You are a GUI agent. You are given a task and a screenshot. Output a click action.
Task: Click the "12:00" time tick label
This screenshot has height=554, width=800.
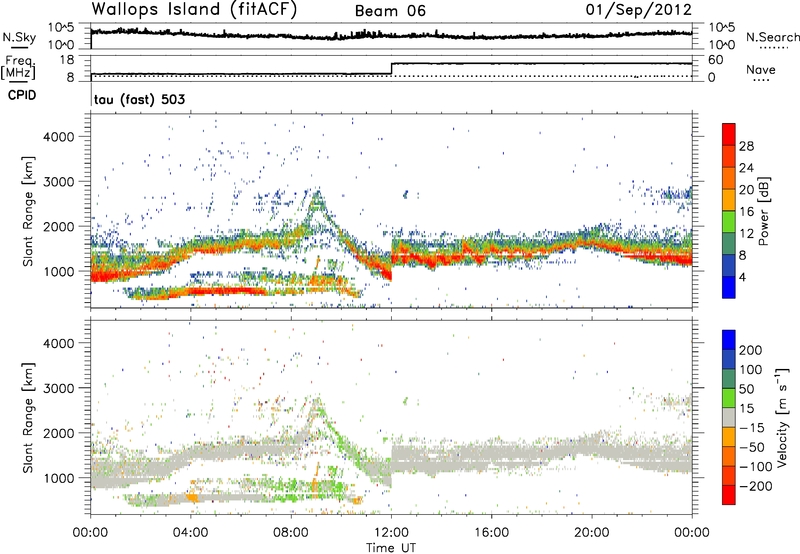391,533
